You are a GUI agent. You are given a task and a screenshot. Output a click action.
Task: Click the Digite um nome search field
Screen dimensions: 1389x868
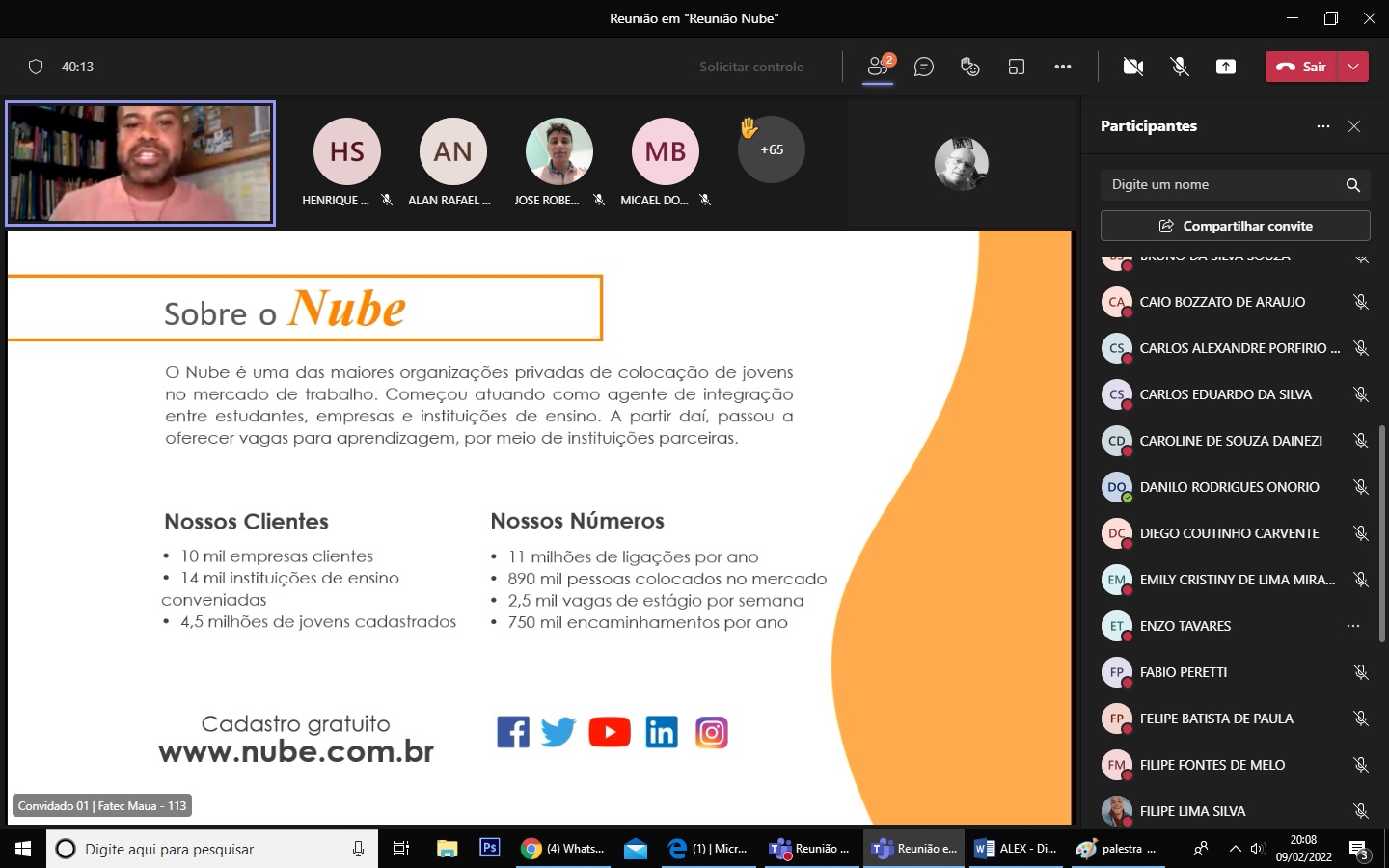(1236, 184)
